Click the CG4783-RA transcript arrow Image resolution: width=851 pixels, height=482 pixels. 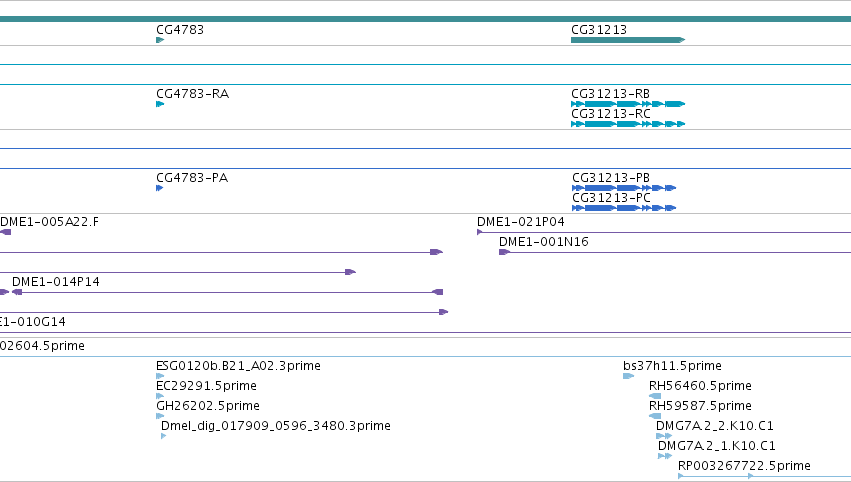pos(160,104)
